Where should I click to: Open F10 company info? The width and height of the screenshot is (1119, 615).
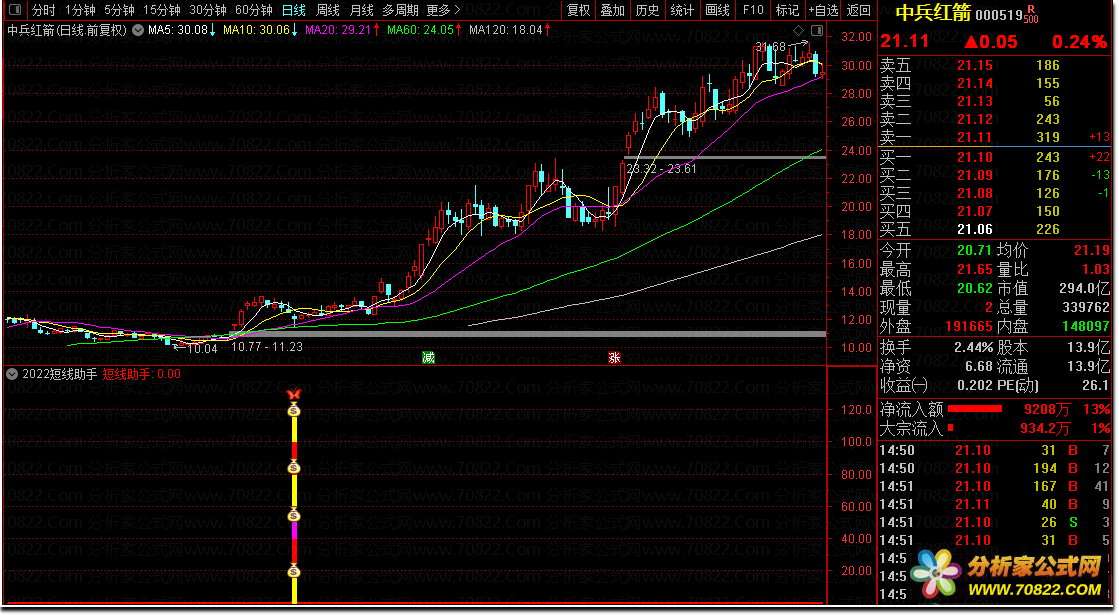click(x=753, y=10)
